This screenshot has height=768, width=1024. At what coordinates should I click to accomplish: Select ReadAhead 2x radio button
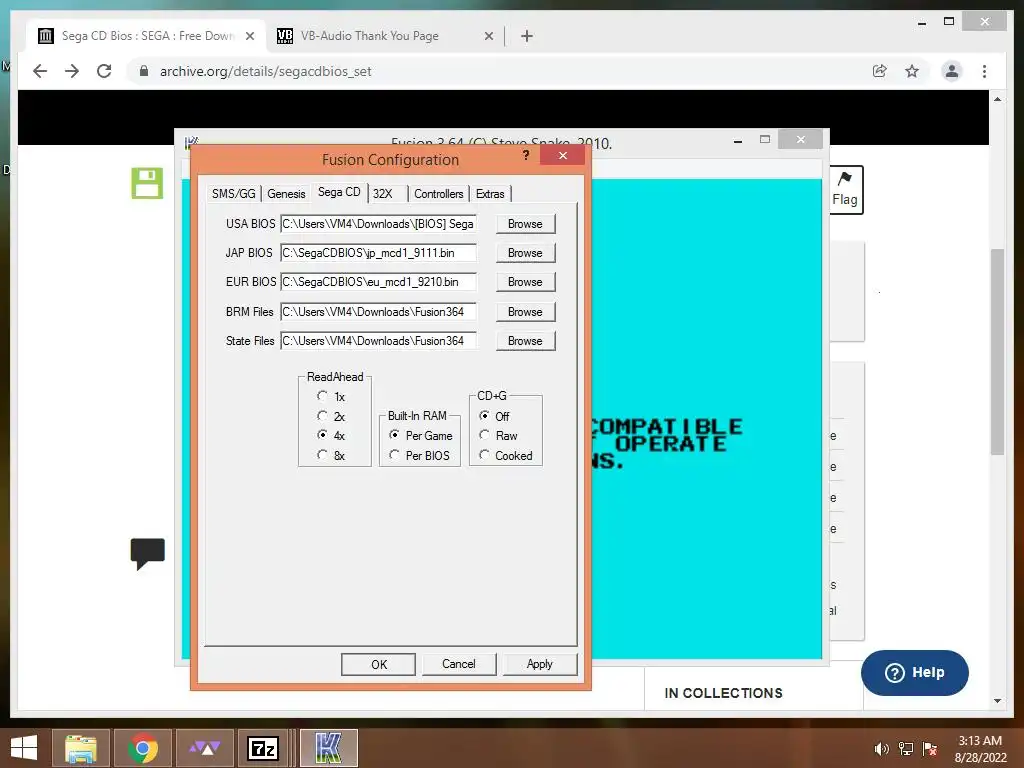322,415
